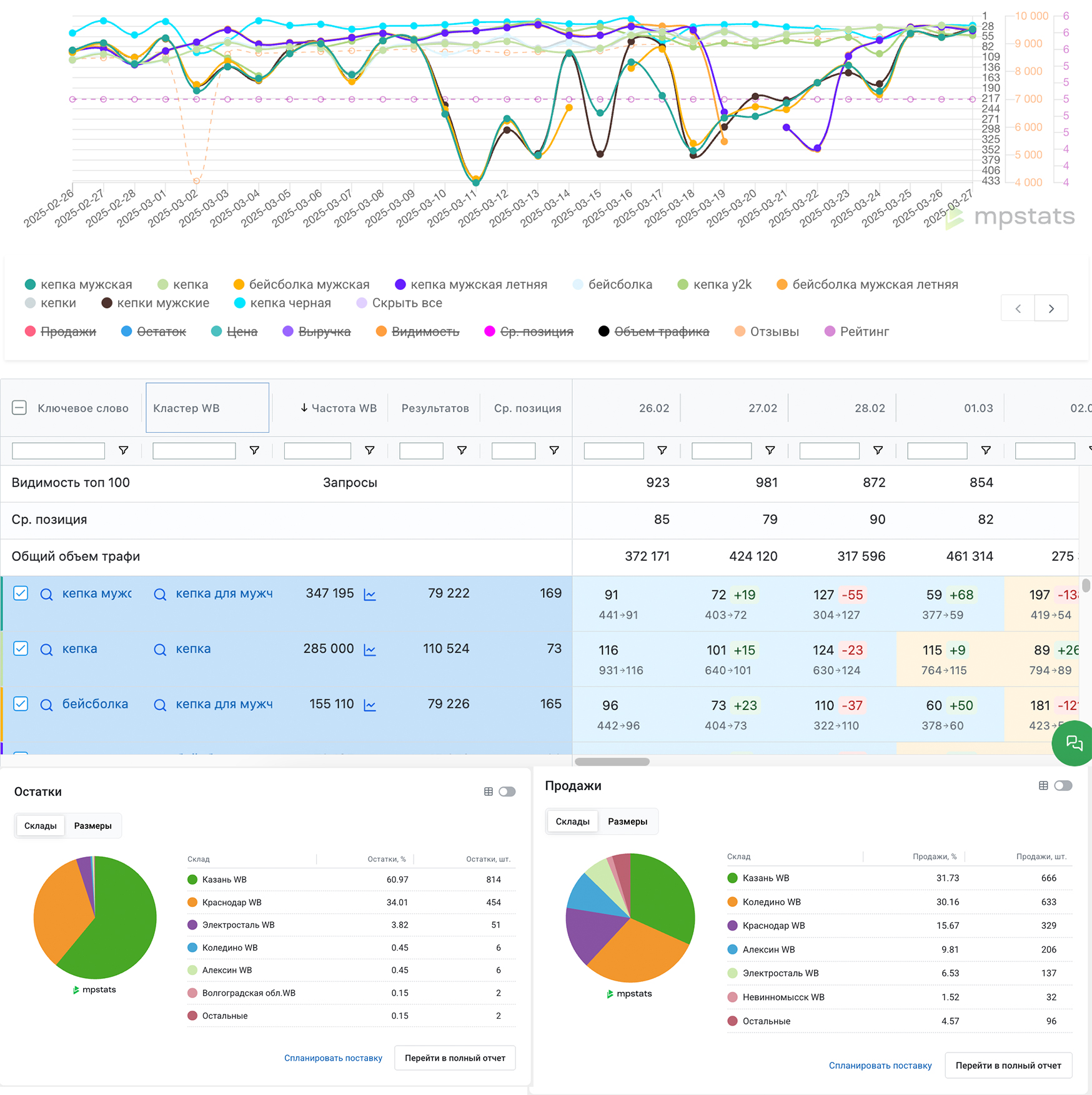Viewport: 1092px width, 1095px height.
Task: Open the green chat support bubble
Action: 1073,743
